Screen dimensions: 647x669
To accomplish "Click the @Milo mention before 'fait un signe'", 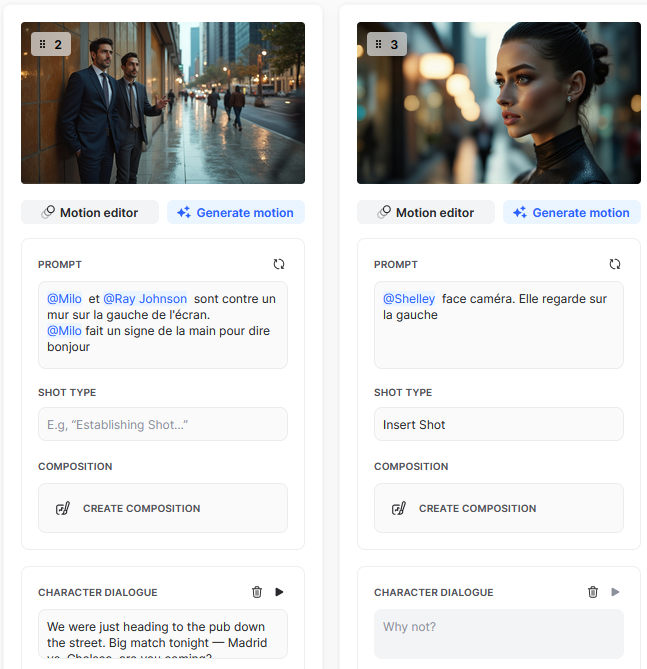I will pyautogui.click(x=64, y=331).
